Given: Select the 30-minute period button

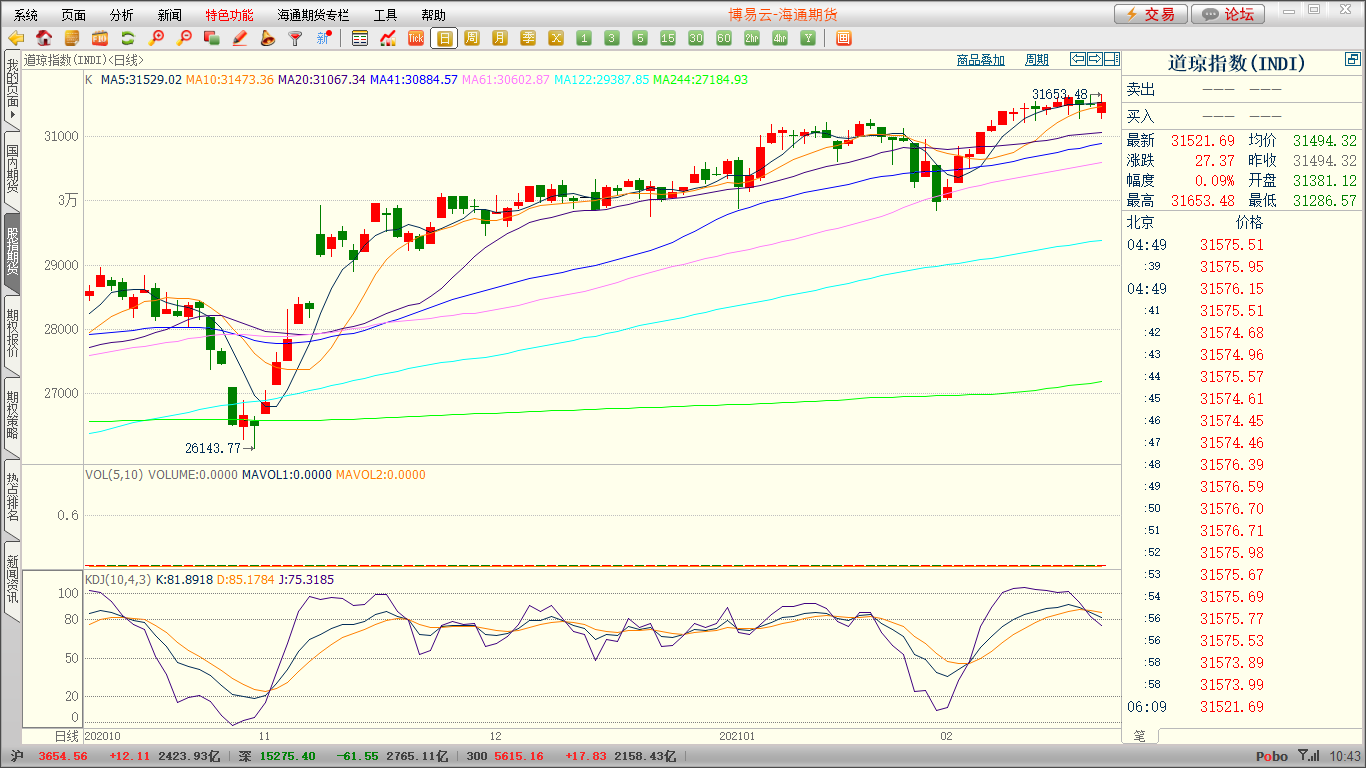Looking at the screenshot, I should [x=696, y=38].
